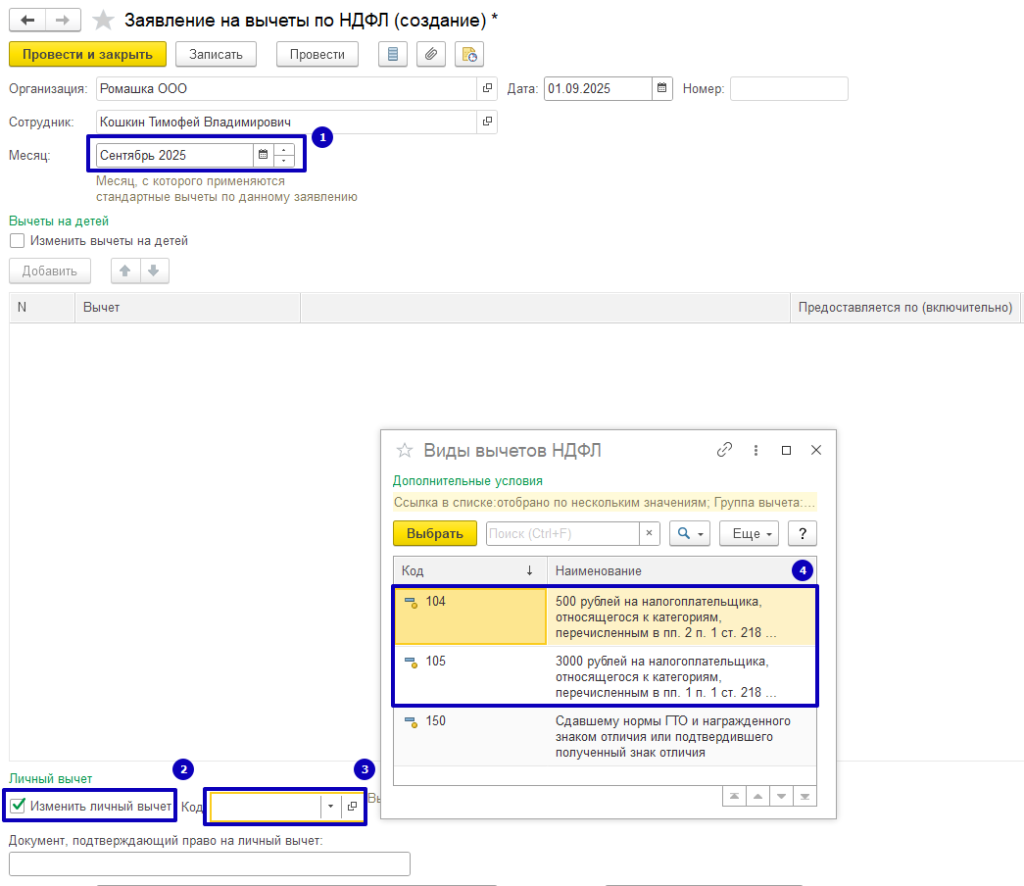Expand the magnifier search options dropdown

[x=690, y=534]
